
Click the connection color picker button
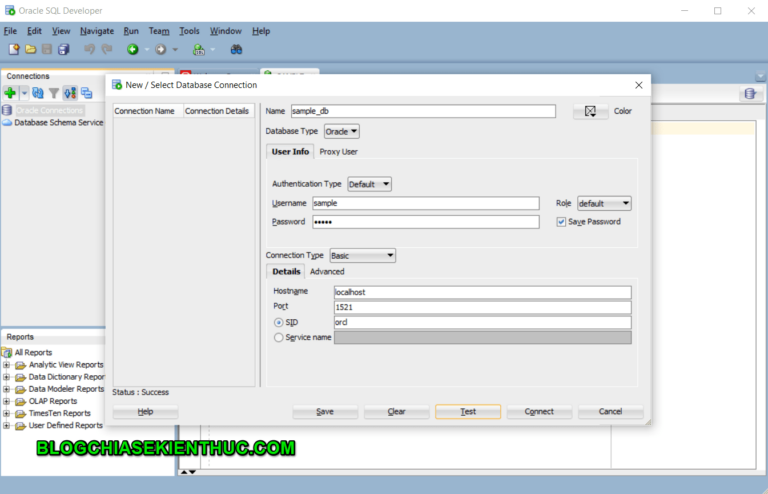click(x=590, y=111)
